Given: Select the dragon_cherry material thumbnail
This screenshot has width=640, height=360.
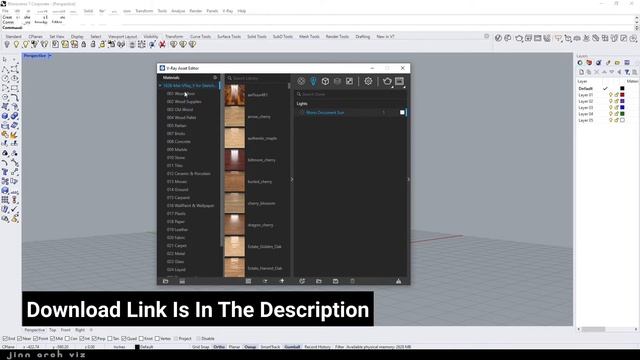Looking at the screenshot, I should pyautogui.click(x=235, y=225).
